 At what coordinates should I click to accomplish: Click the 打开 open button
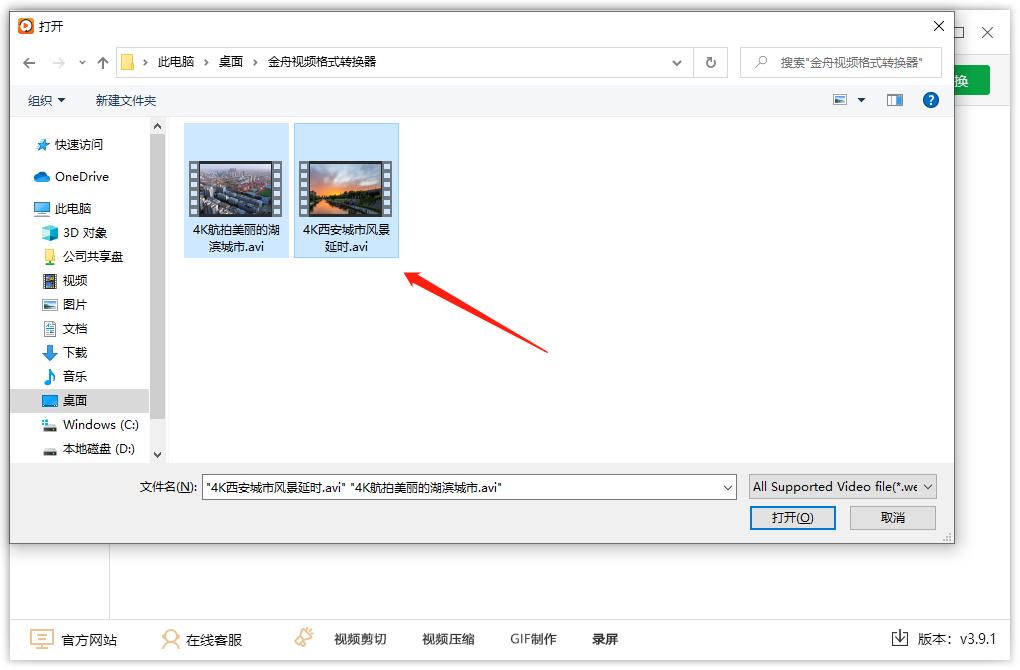[792, 517]
